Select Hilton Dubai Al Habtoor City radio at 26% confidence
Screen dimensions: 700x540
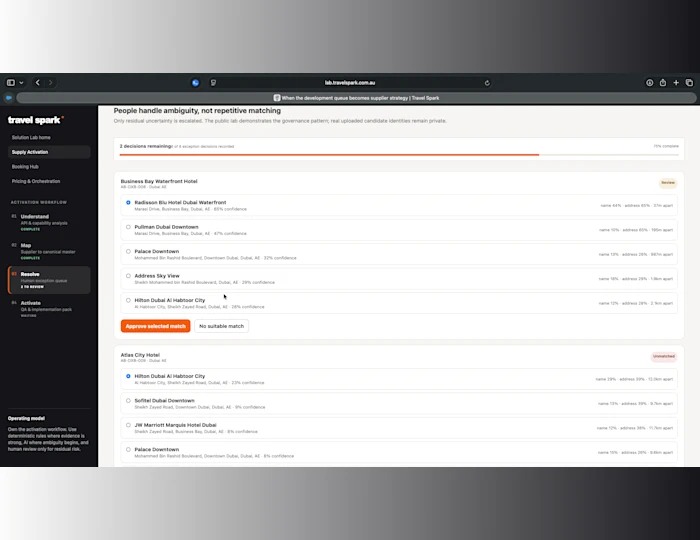coord(128,300)
